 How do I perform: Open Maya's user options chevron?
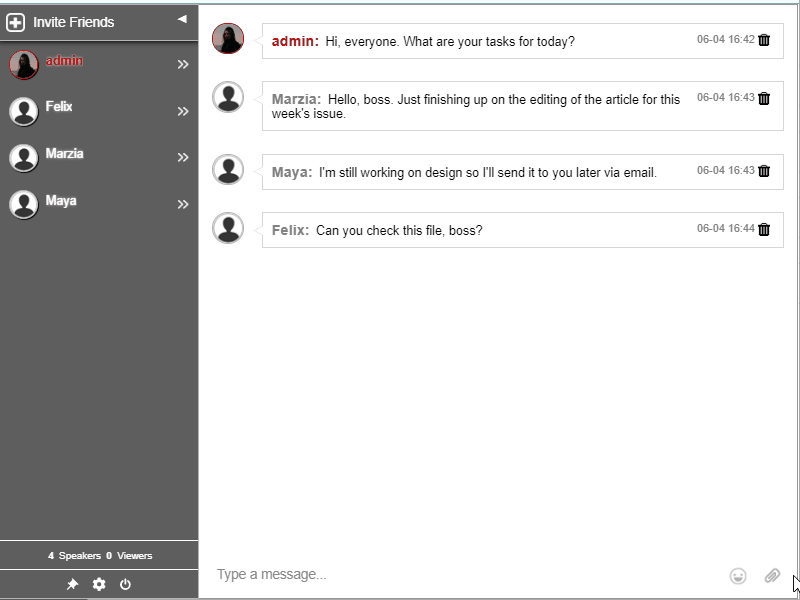pyautogui.click(x=183, y=205)
